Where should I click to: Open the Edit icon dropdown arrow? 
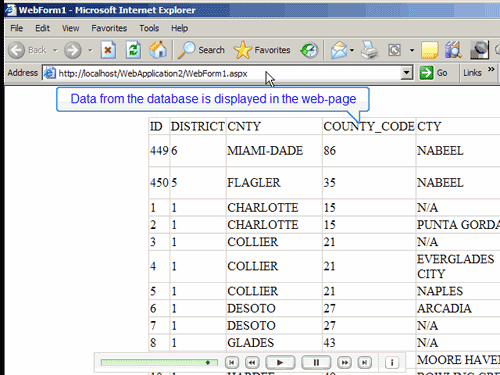pos(412,50)
